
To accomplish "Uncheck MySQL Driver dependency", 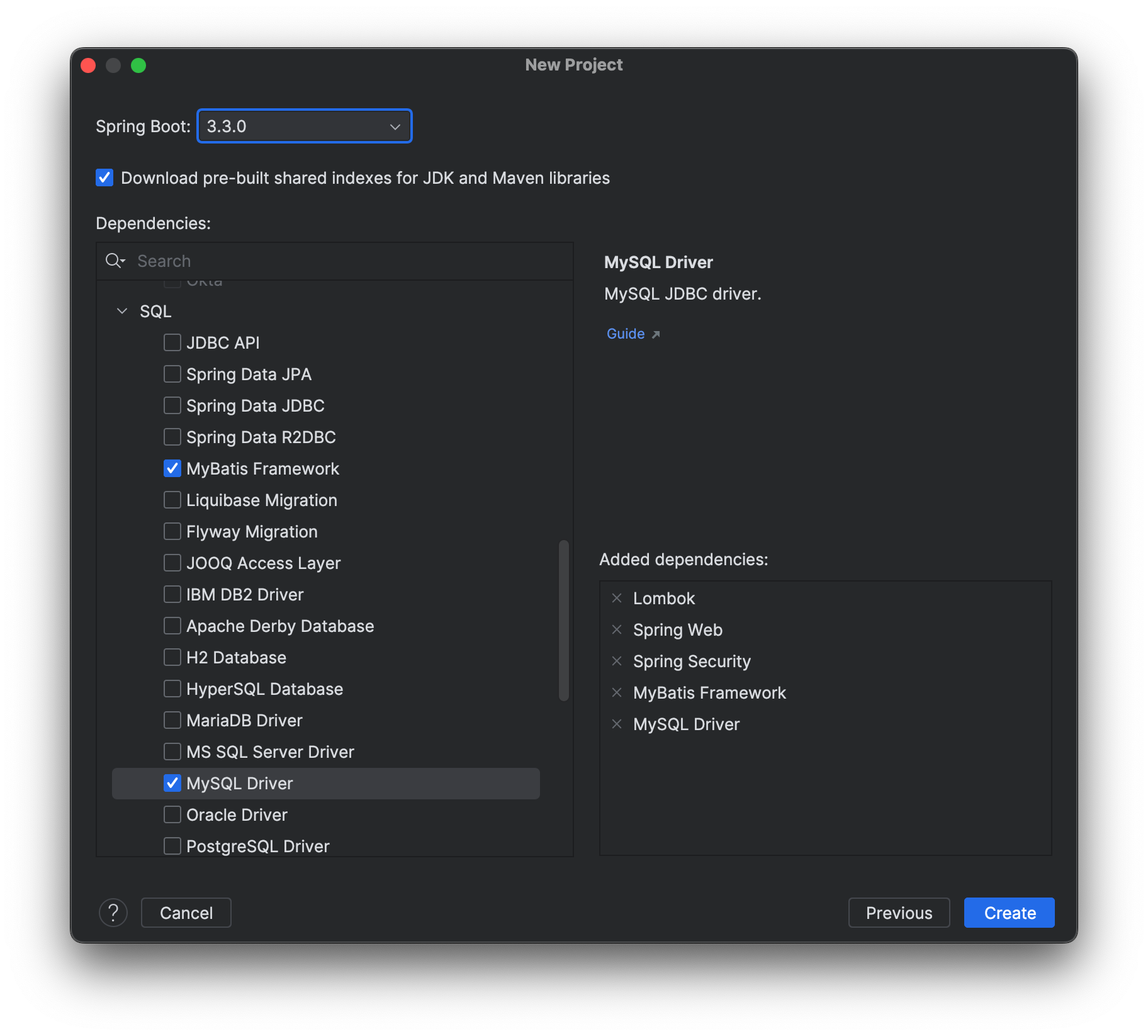I will click(172, 783).
